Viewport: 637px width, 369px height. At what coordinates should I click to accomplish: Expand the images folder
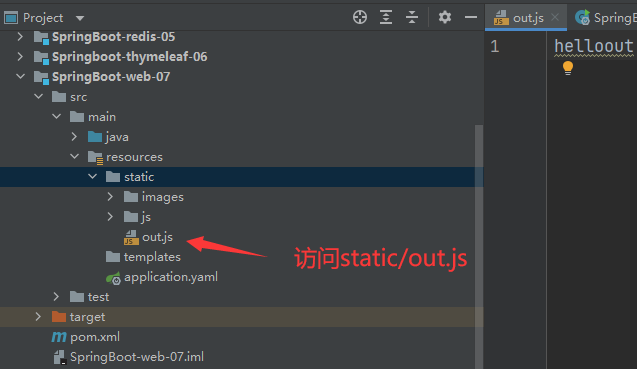(110, 197)
